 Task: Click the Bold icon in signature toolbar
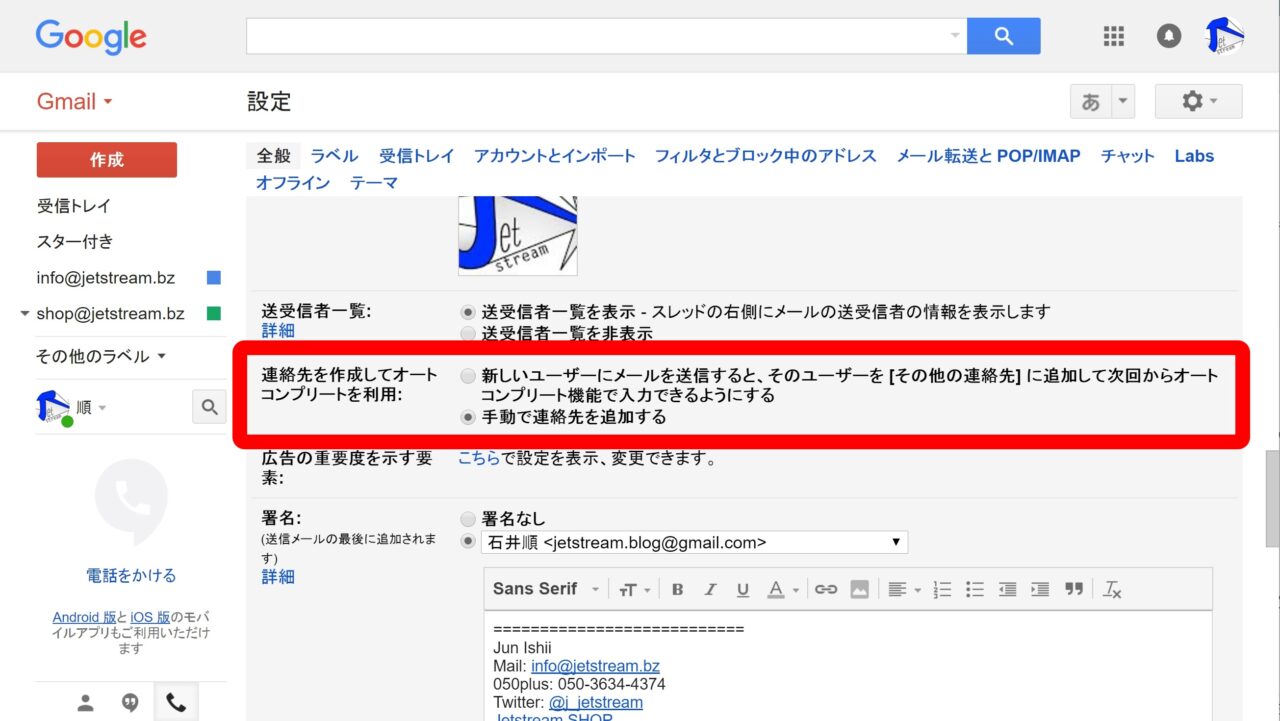677,589
